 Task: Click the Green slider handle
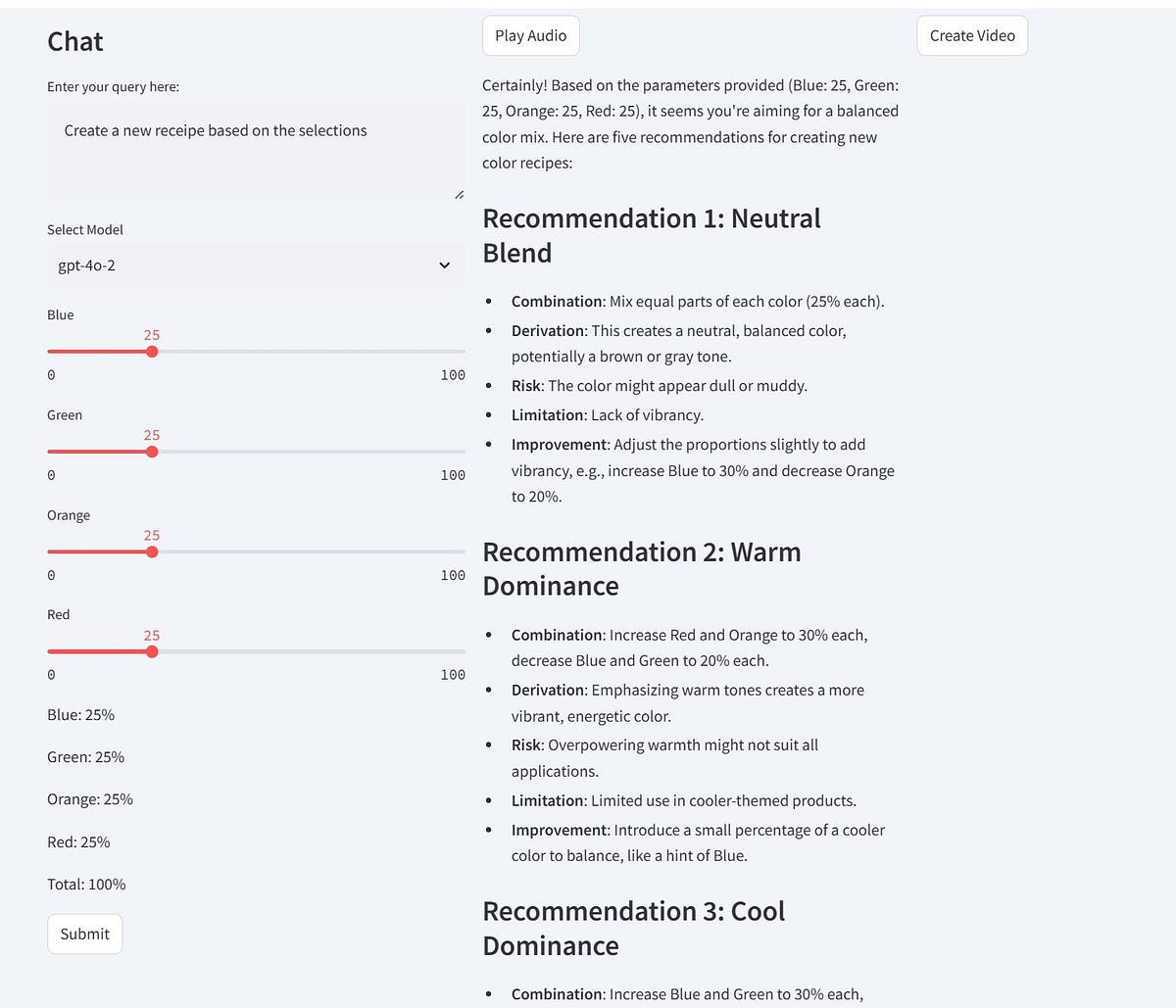pos(152,452)
